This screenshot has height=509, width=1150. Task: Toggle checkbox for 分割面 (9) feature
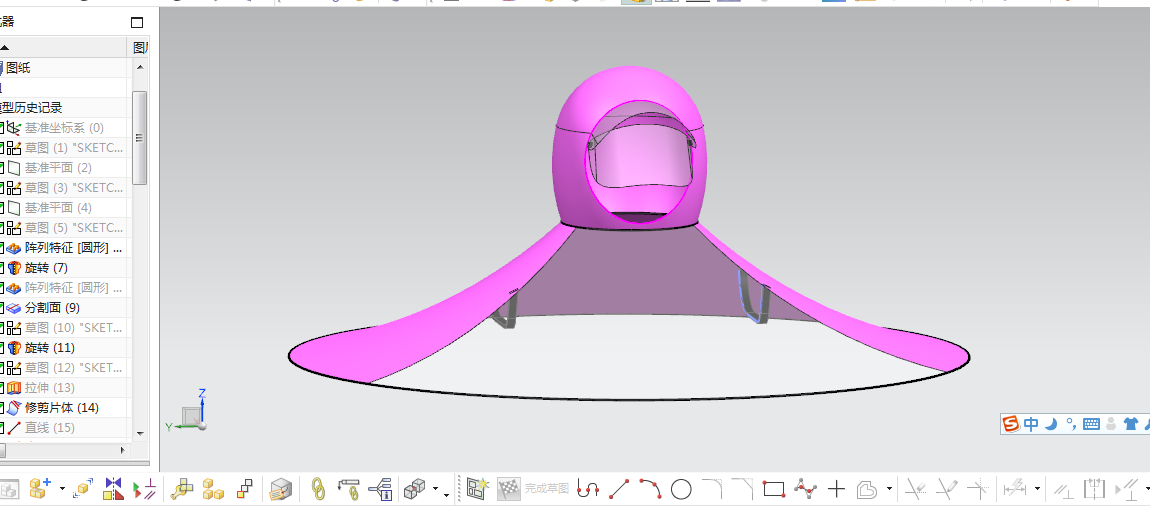pyautogui.click(x=1, y=307)
